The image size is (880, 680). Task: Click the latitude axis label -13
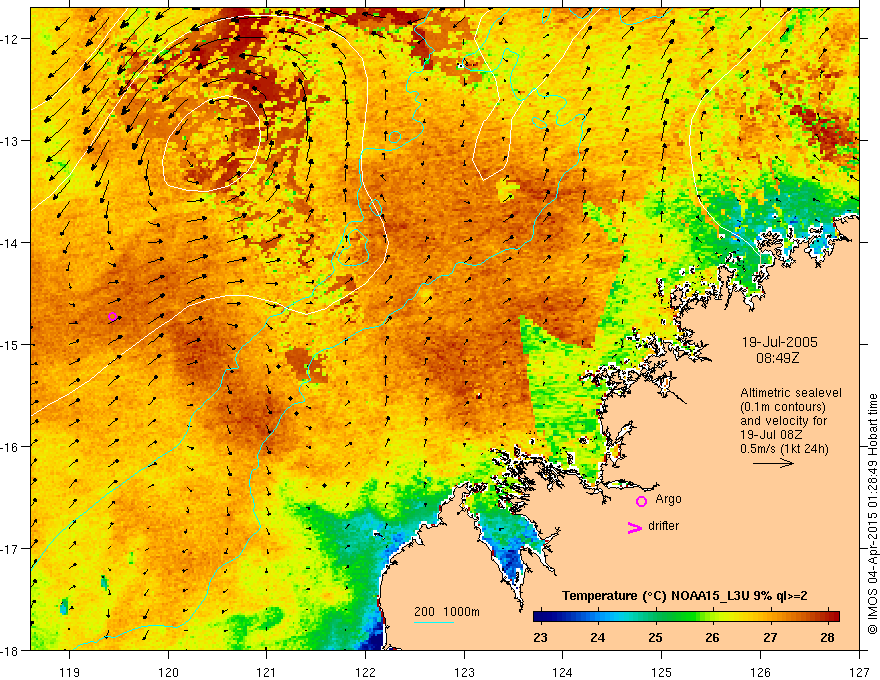[10, 141]
